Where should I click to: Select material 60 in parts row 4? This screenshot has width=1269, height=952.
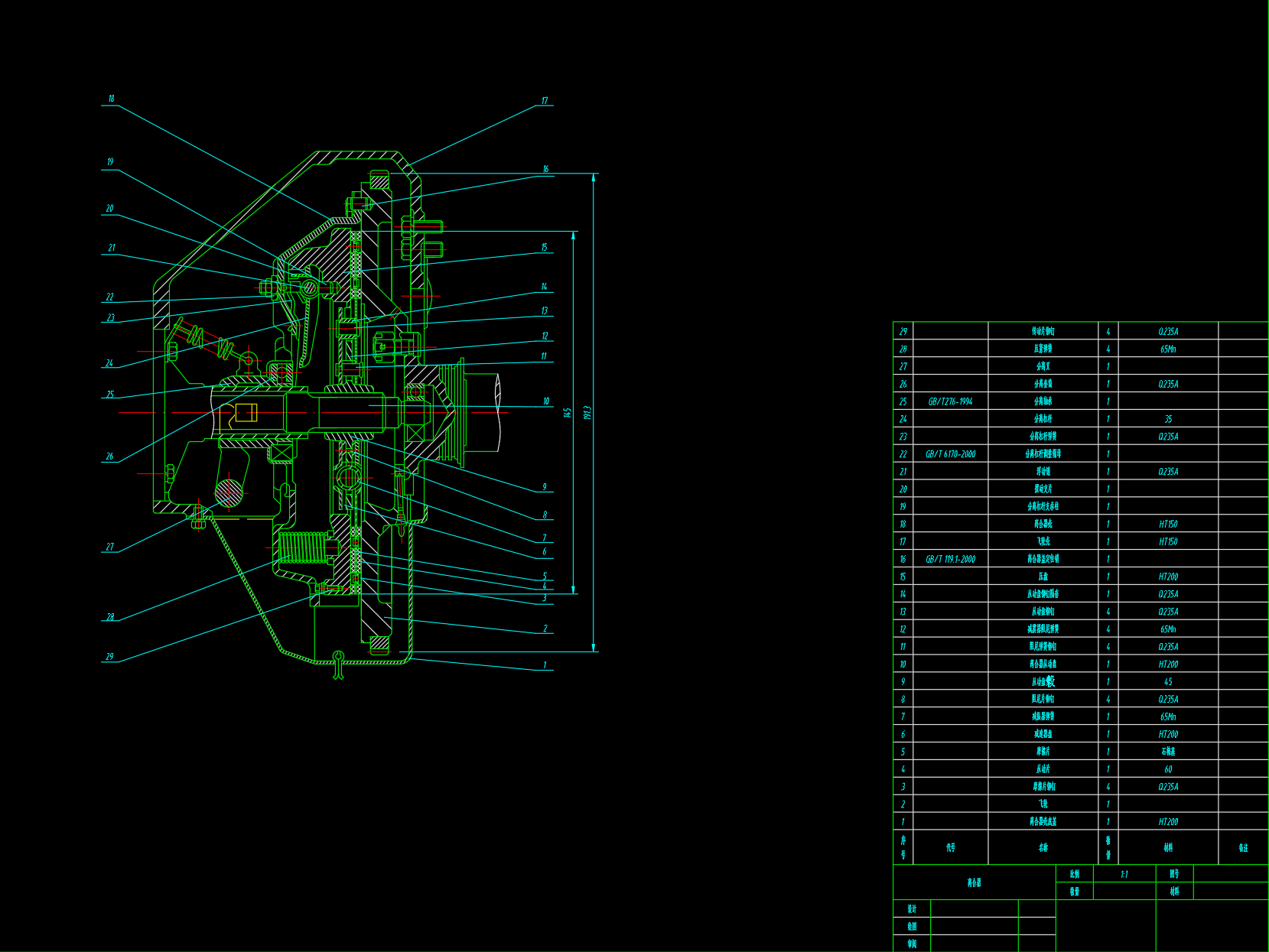coord(1168,769)
